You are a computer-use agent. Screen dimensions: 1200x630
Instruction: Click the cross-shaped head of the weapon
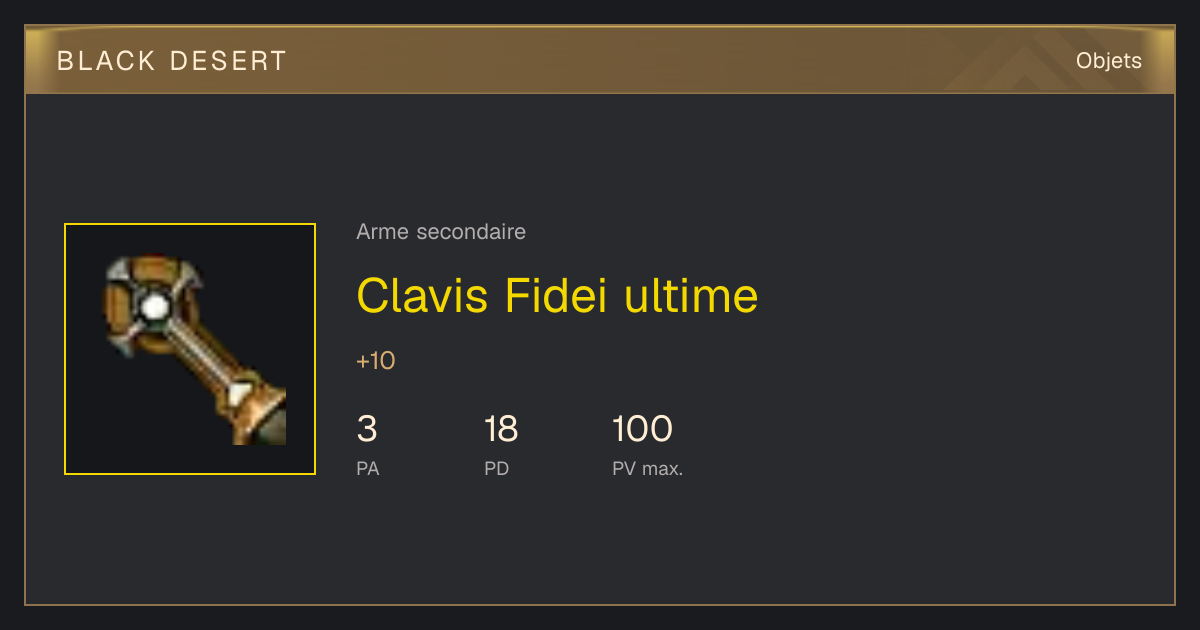tap(153, 307)
